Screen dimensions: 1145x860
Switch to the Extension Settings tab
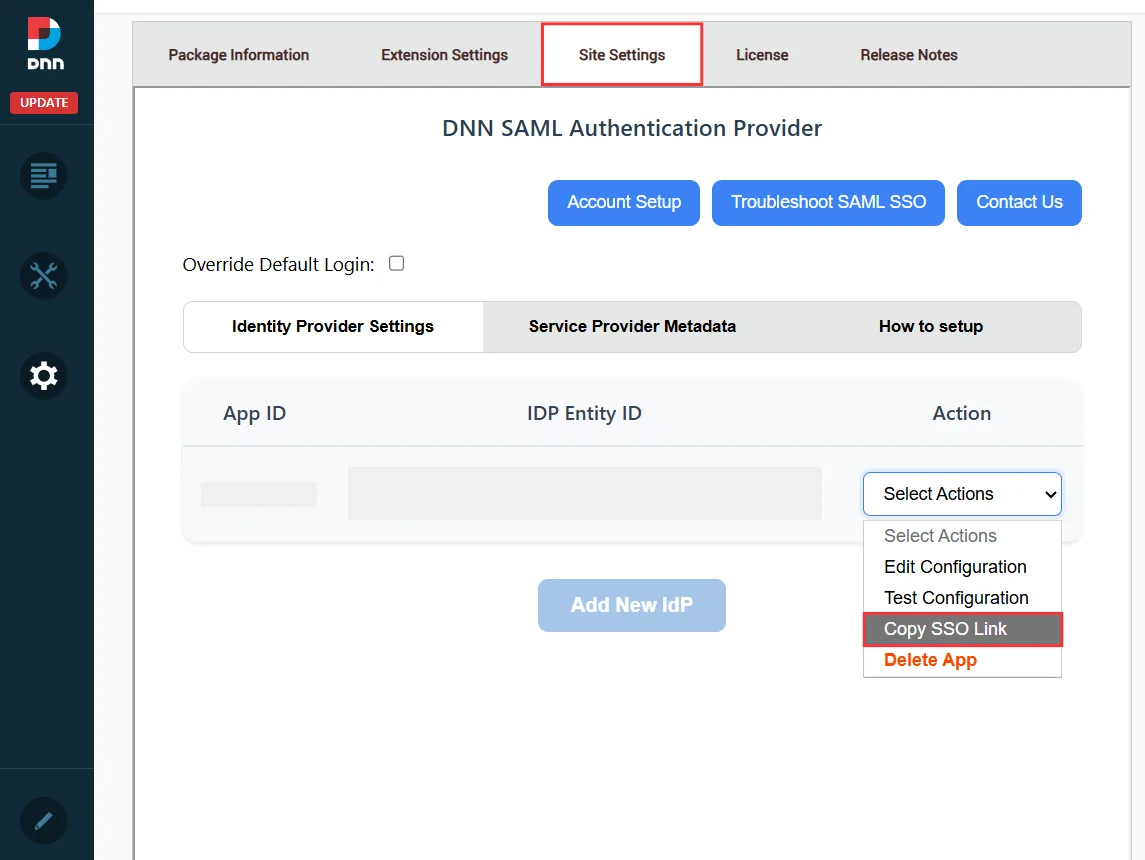pyautogui.click(x=444, y=55)
